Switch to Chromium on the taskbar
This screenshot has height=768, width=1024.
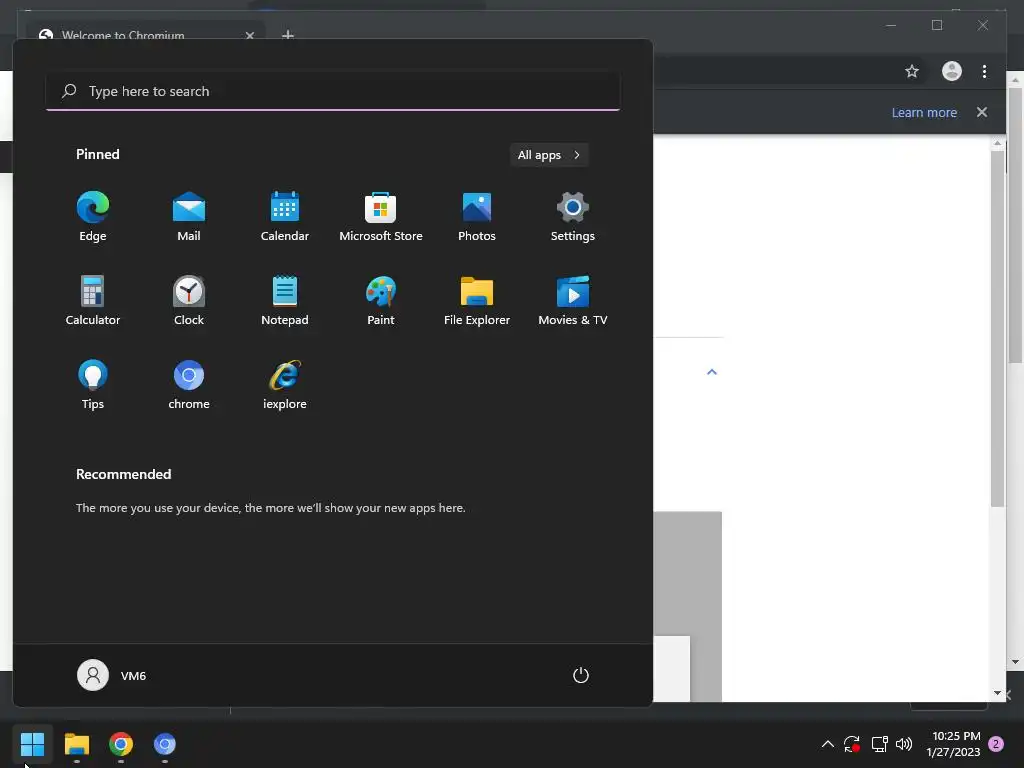(x=165, y=744)
